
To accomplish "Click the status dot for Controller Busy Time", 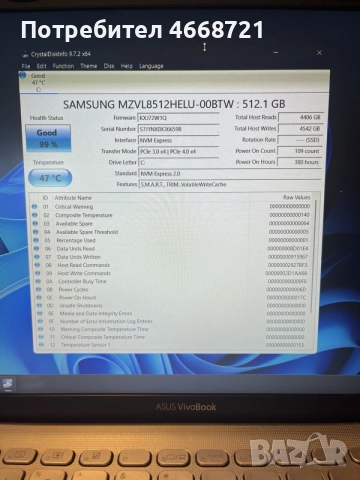I will tap(38, 281).
